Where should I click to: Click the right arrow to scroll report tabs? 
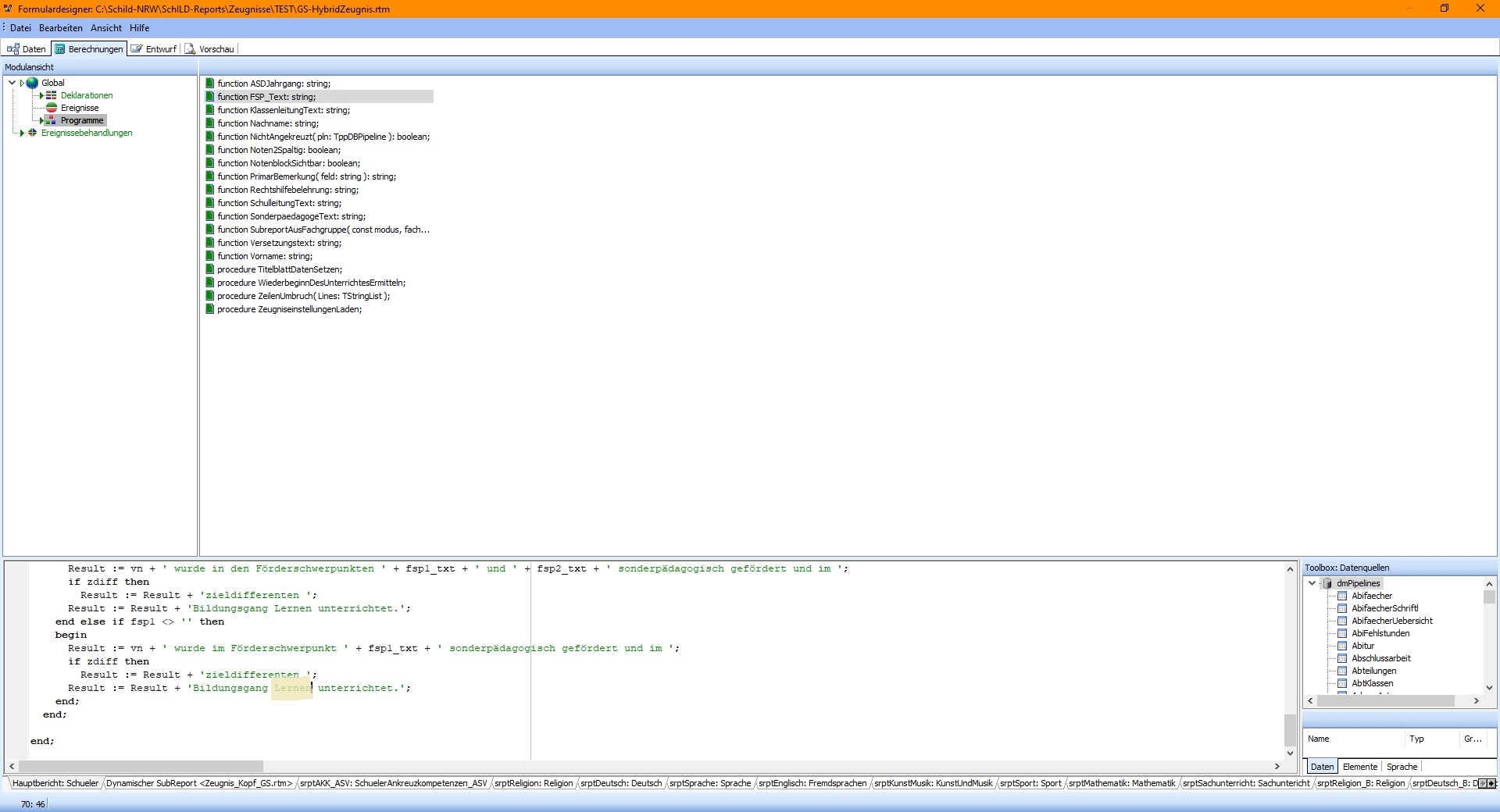tap(1493, 783)
